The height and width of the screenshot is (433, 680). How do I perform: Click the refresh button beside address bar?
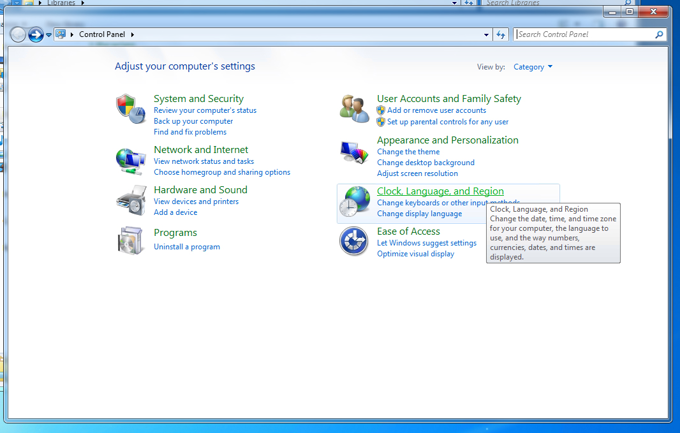point(500,35)
